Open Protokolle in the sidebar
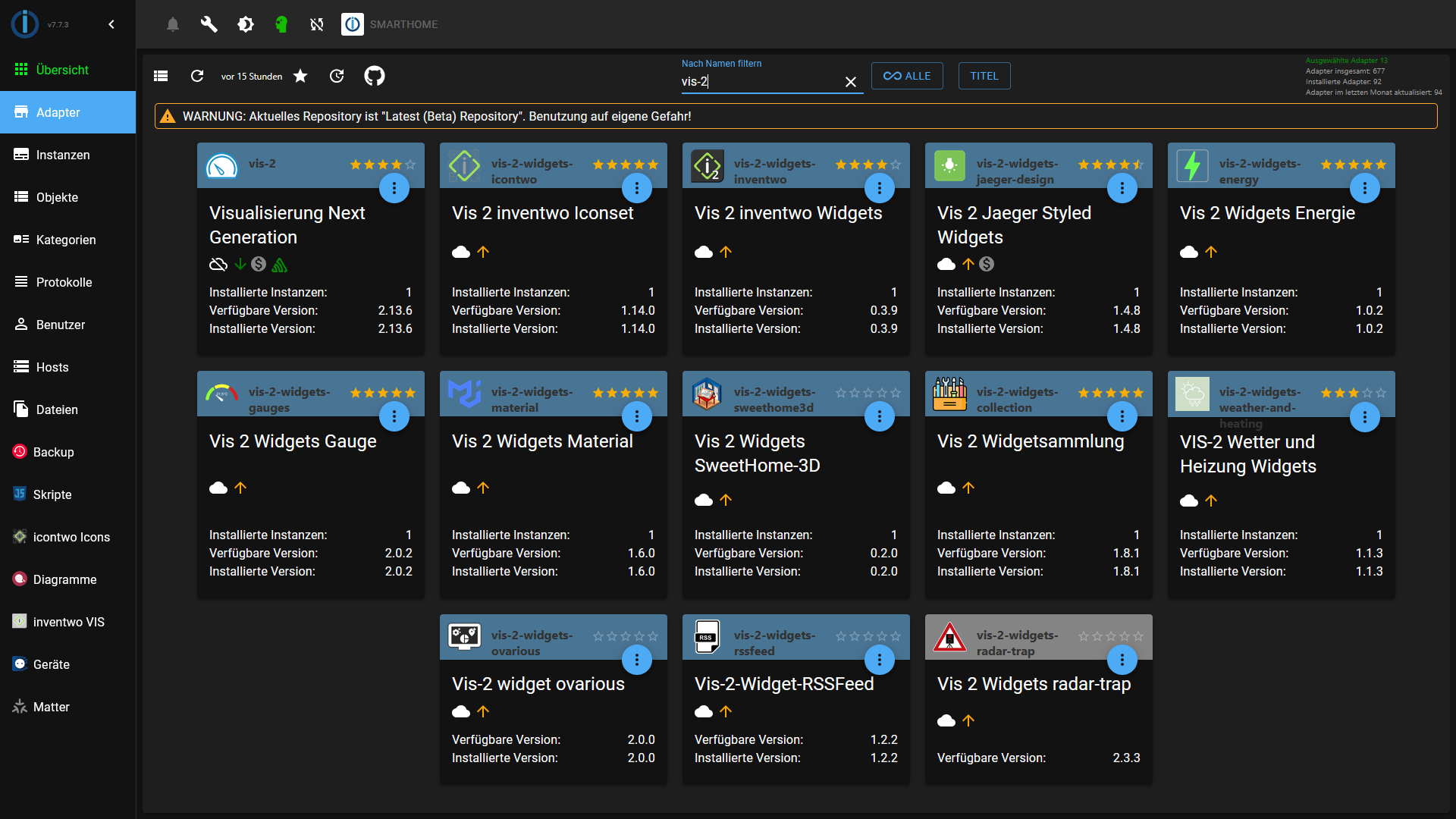1456x819 pixels. pyautogui.click(x=64, y=282)
